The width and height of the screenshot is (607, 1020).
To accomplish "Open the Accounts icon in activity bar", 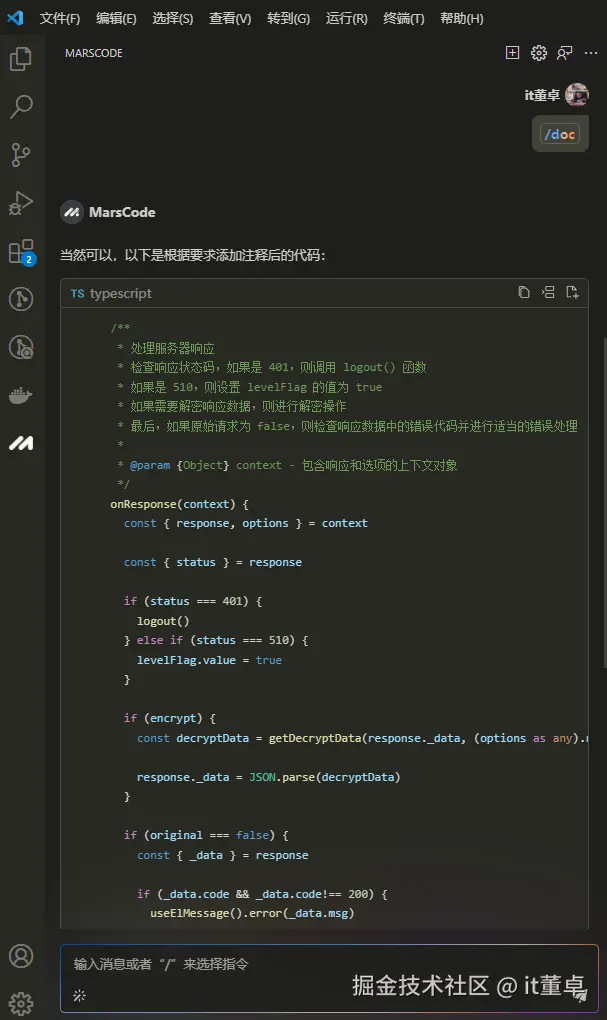I will (21, 956).
